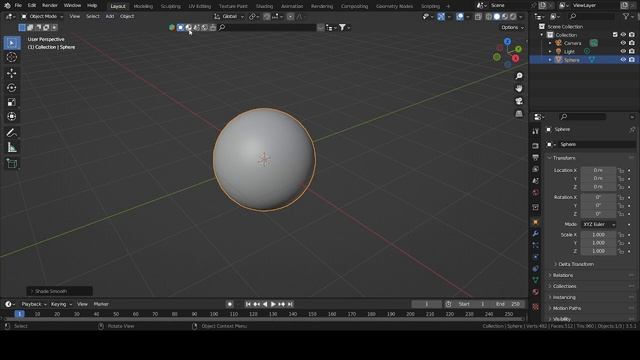Image resolution: width=640 pixels, height=360 pixels.
Task: Hide Light with eye icon
Action: 623,51
